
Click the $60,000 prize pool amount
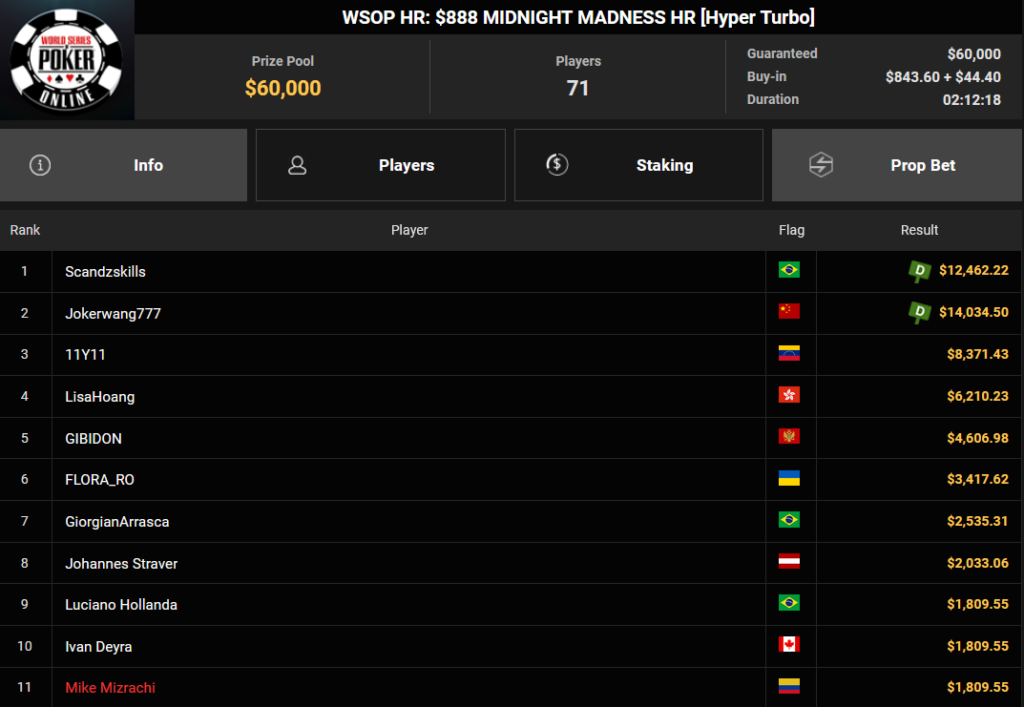283,88
